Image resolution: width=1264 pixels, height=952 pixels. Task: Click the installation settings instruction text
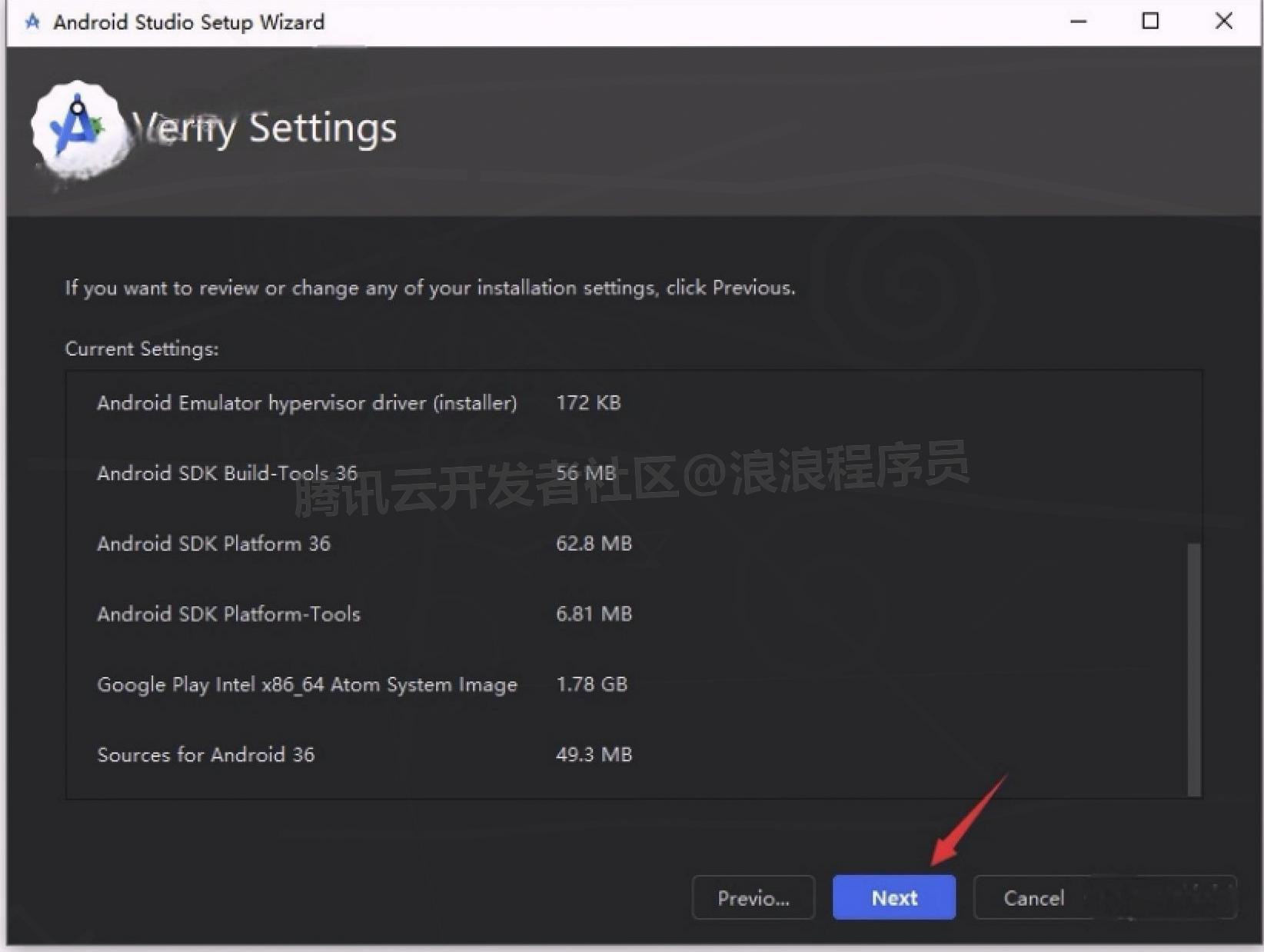pyautogui.click(x=431, y=288)
